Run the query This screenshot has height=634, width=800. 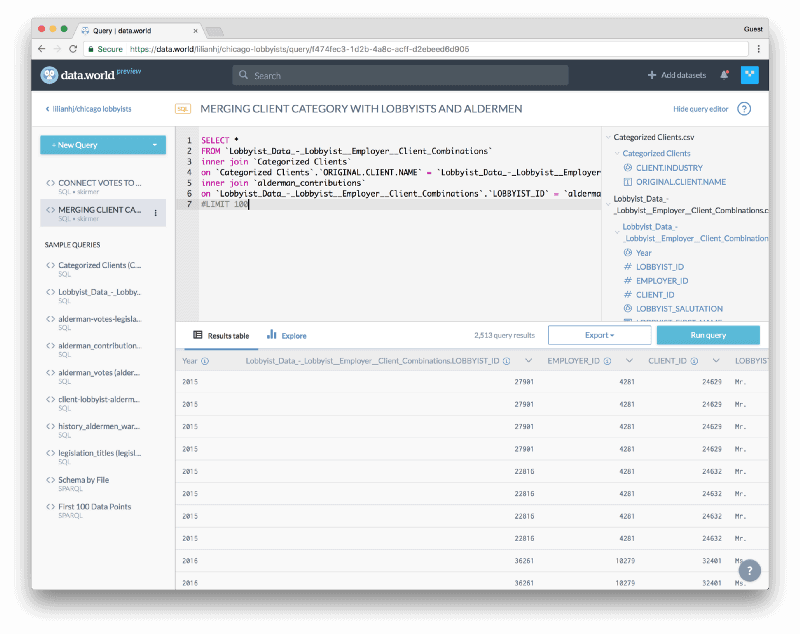tap(708, 335)
